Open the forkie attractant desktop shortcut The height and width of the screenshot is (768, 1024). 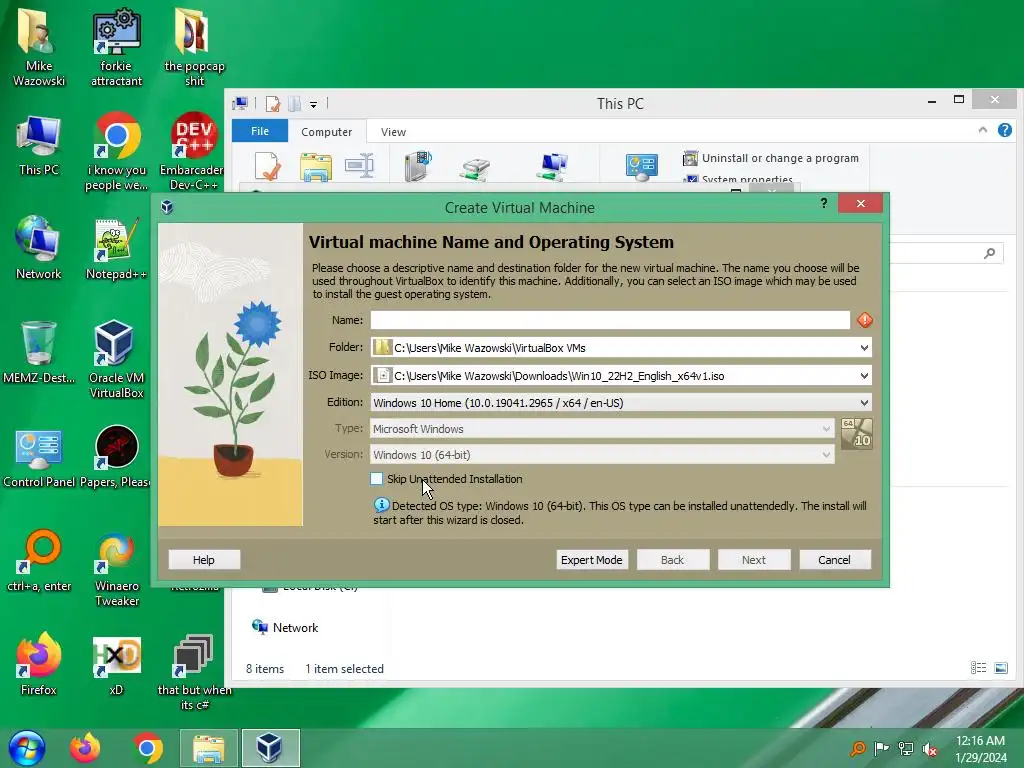click(116, 47)
